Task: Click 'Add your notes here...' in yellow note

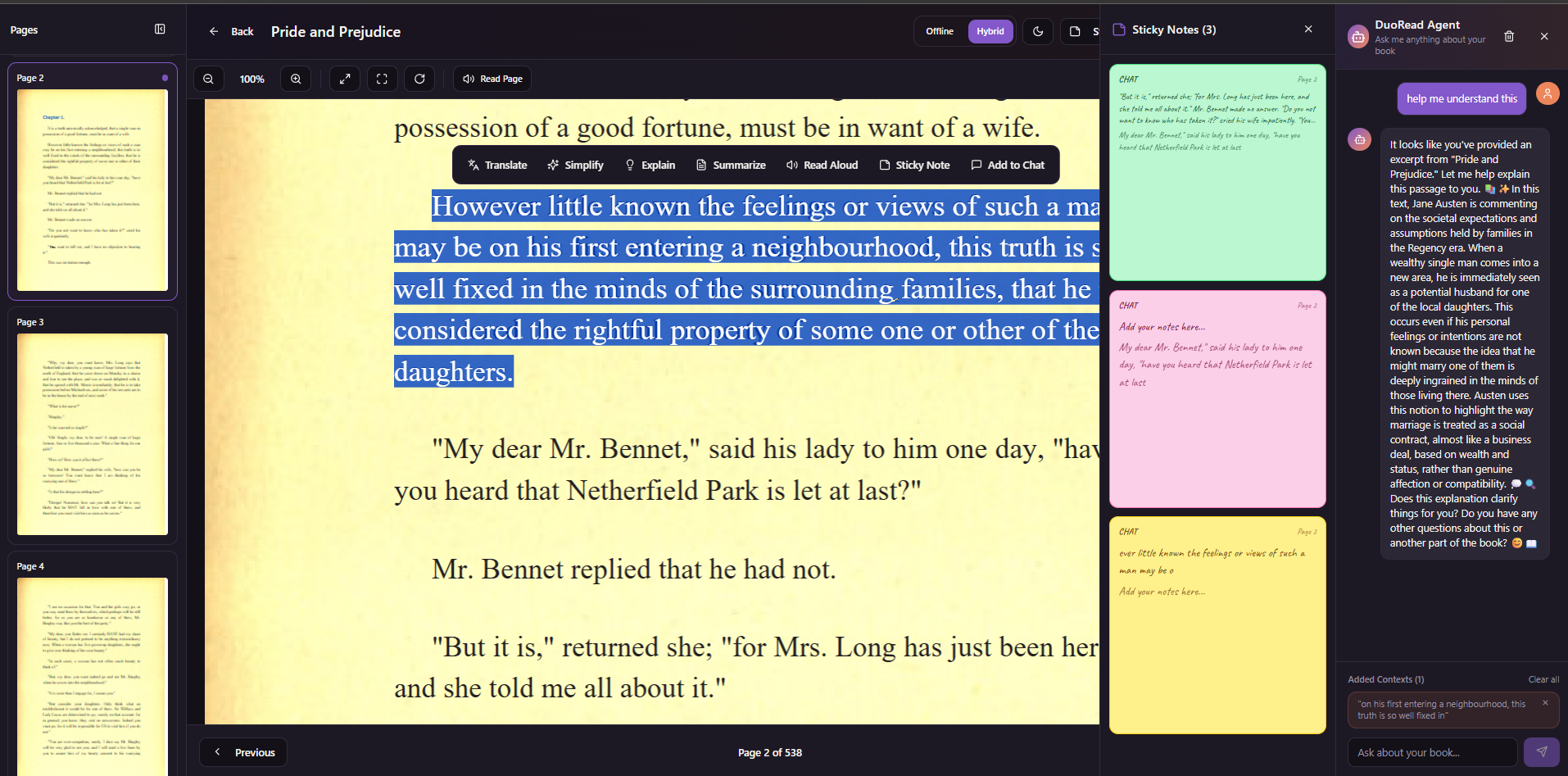Action: 1162,592
